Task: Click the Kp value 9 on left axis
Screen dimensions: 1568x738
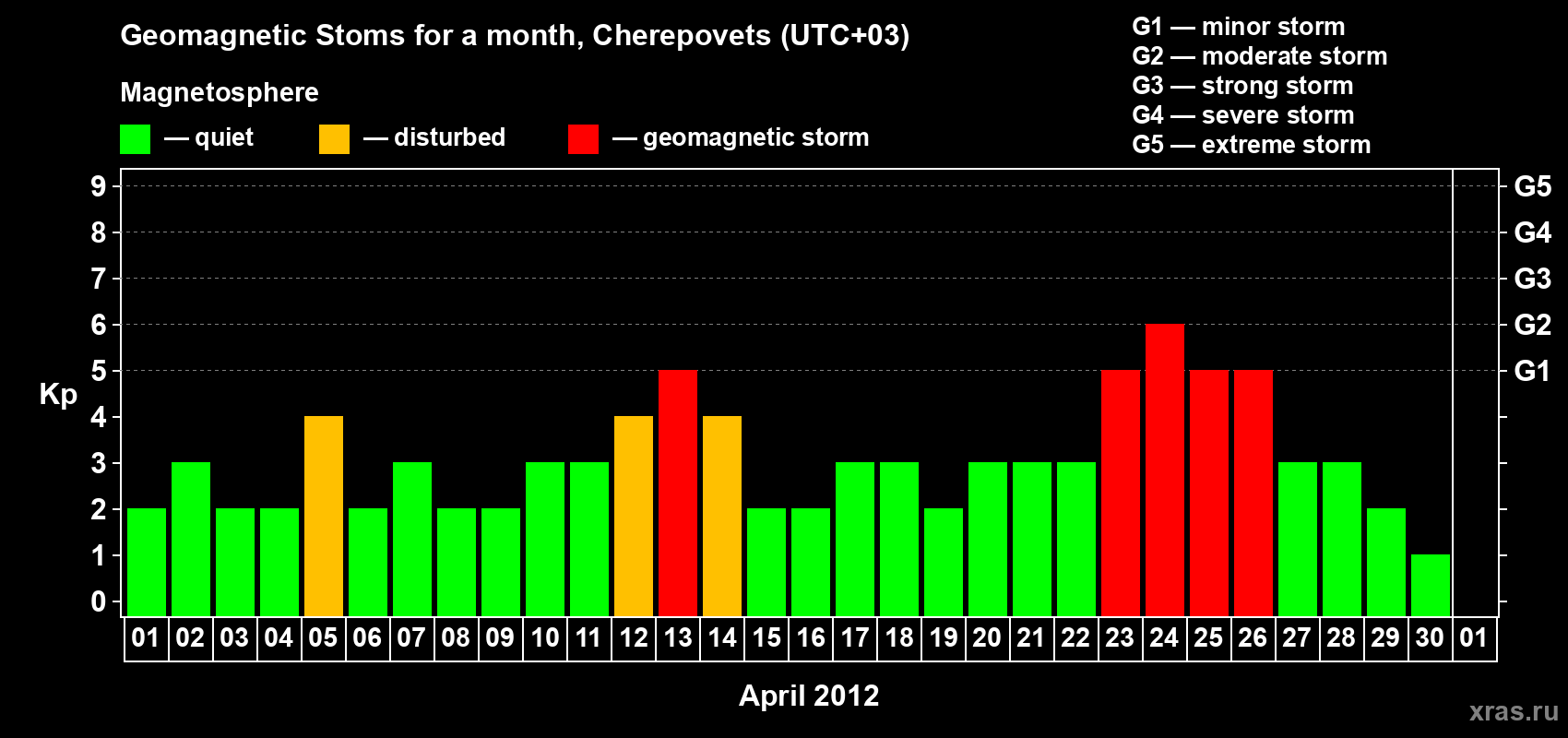Action: click(x=99, y=186)
